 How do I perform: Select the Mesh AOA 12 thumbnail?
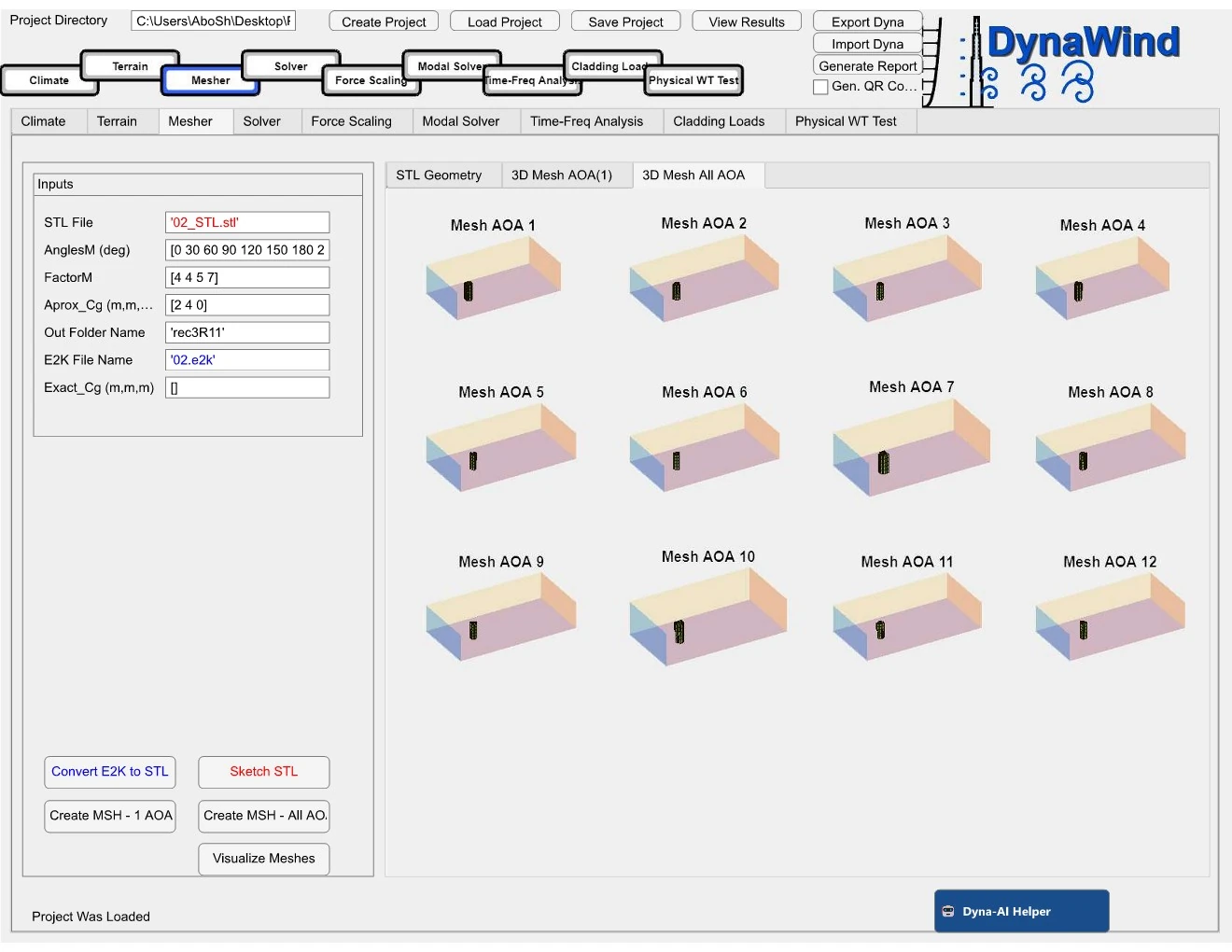click(1110, 617)
